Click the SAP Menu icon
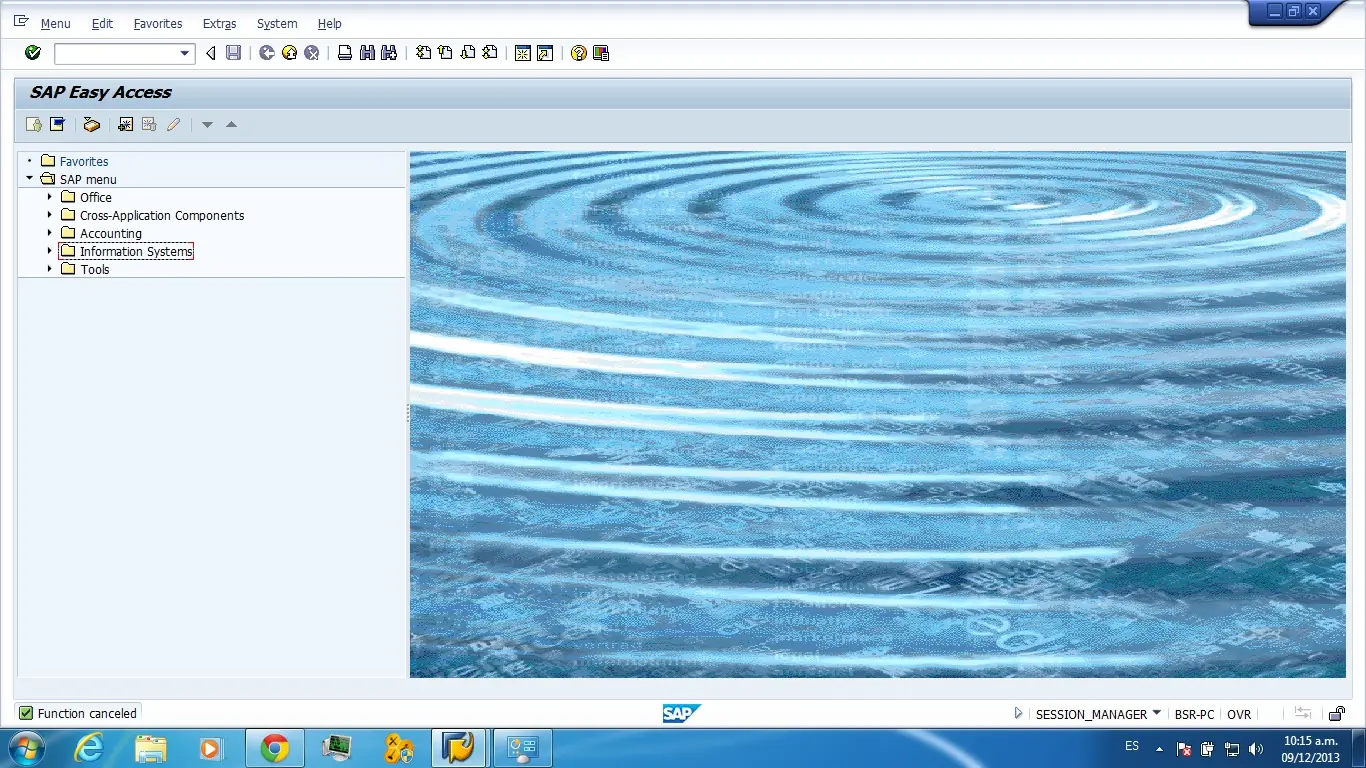Image resolution: width=1366 pixels, height=768 pixels. [57, 124]
